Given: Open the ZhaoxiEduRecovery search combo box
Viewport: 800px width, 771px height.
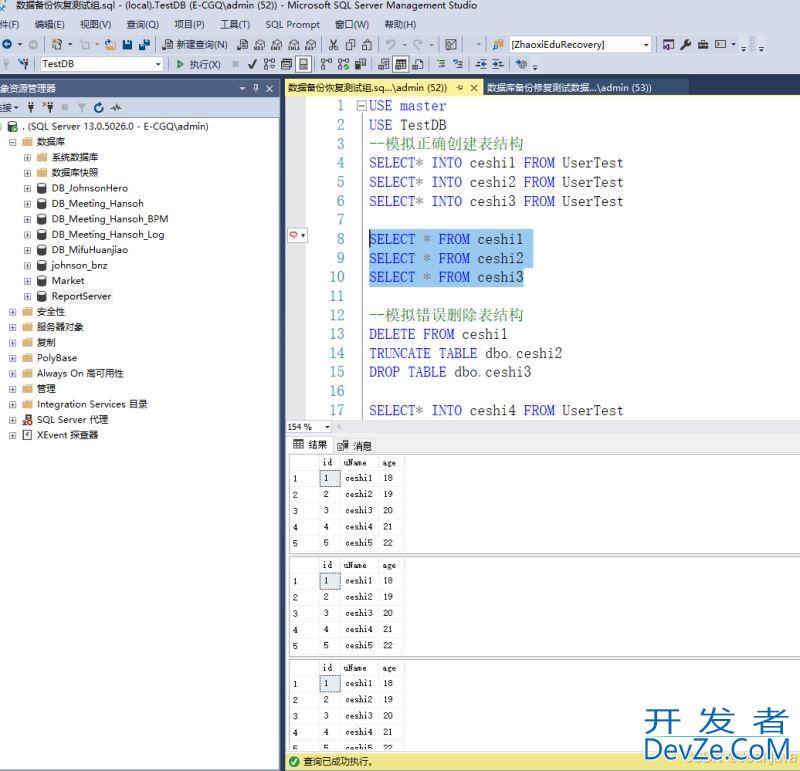Looking at the screenshot, I should click(646, 45).
